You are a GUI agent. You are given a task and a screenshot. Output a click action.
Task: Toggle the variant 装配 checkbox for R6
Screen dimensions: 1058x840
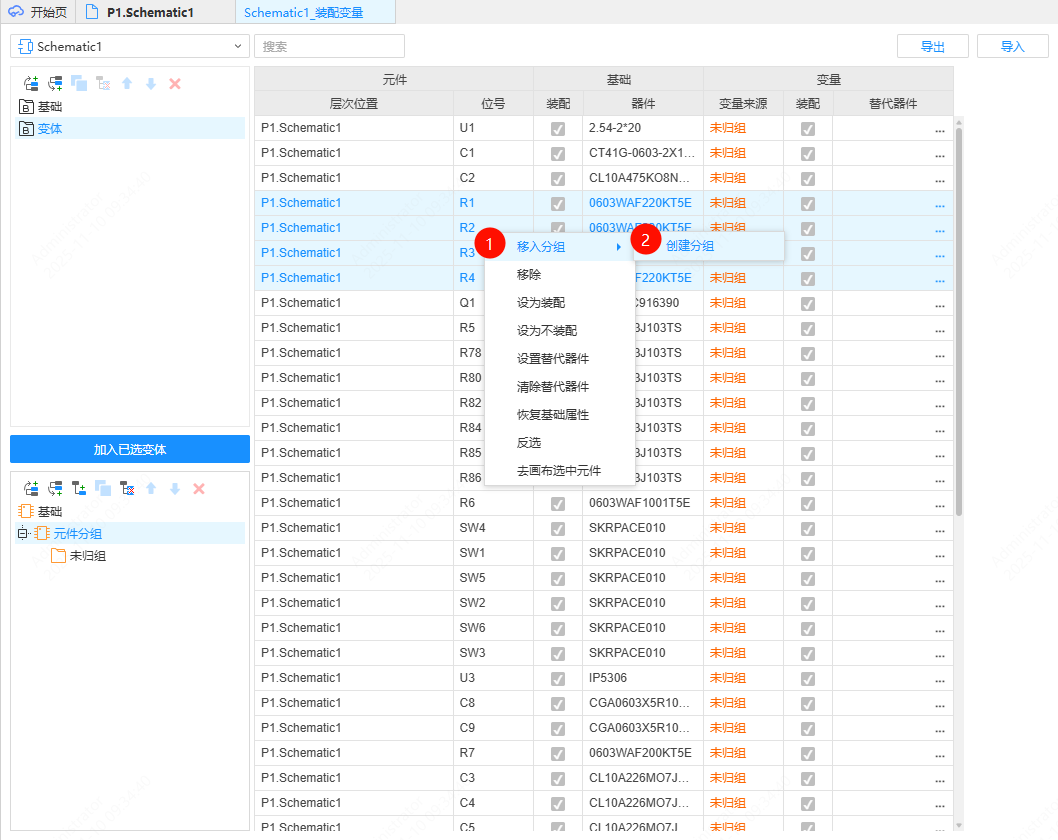tap(807, 503)
